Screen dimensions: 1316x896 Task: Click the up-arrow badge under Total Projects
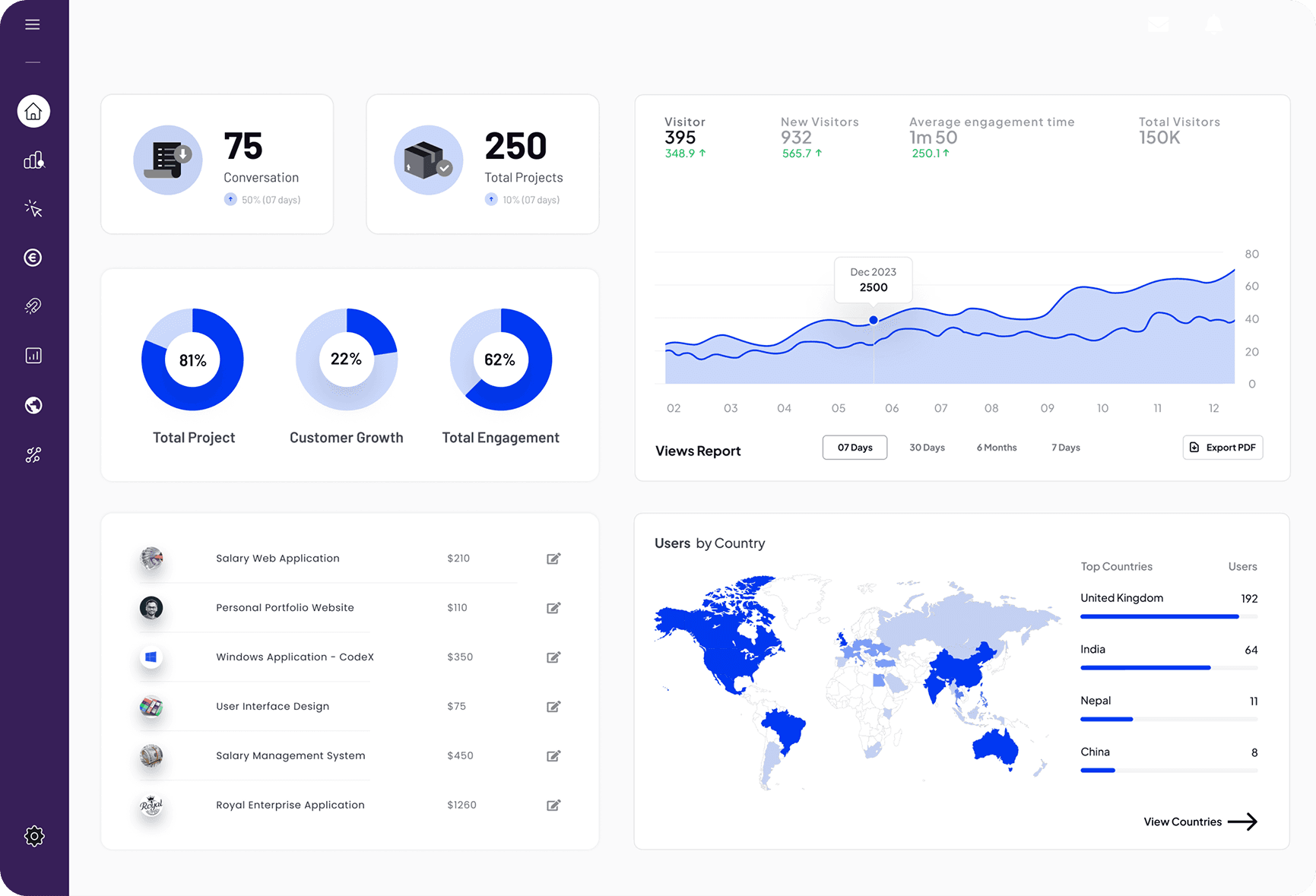point(491,199)
